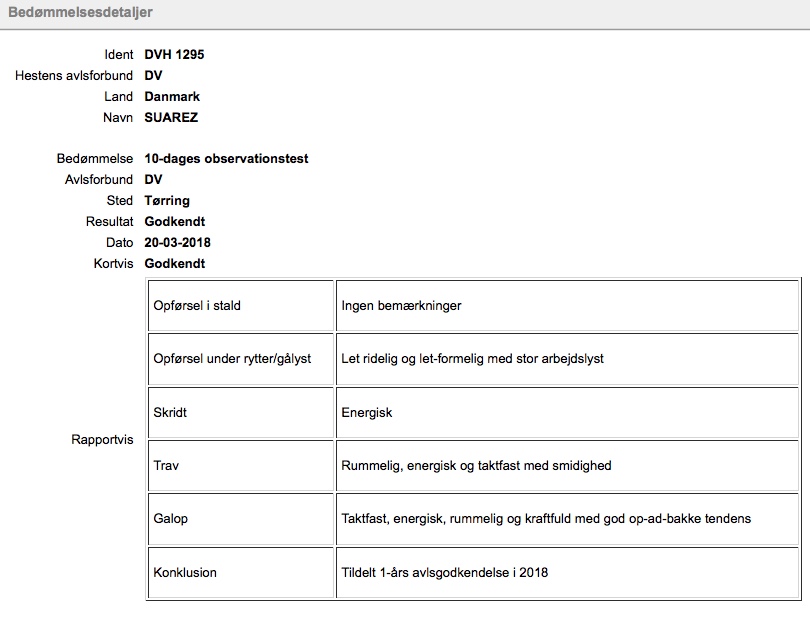The width and height of the screenshot is (810, 624).
Task: Click the Energisk cell for Skridt
Action: click(567, 413)
